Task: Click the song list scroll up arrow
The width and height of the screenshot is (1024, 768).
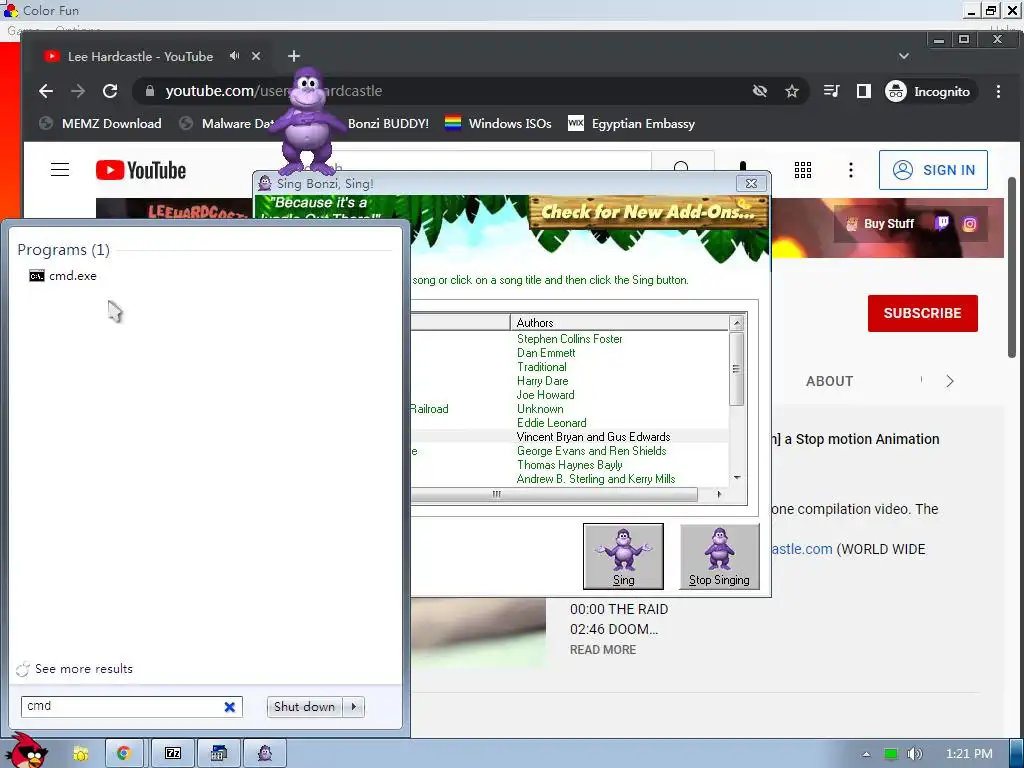Action: 737,323
